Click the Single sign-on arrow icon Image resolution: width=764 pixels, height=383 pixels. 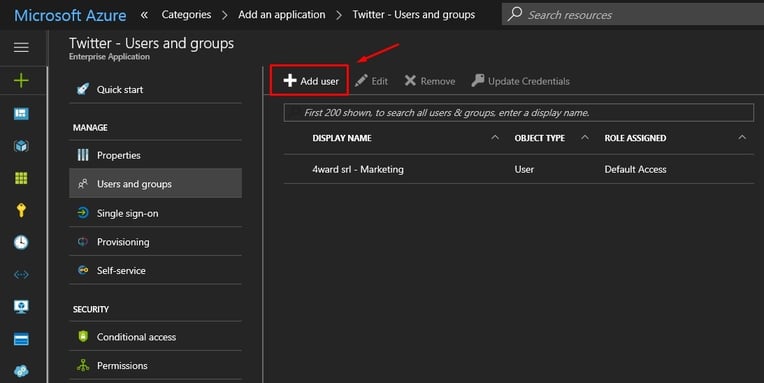pyautogui.click(x=83, y=213)
